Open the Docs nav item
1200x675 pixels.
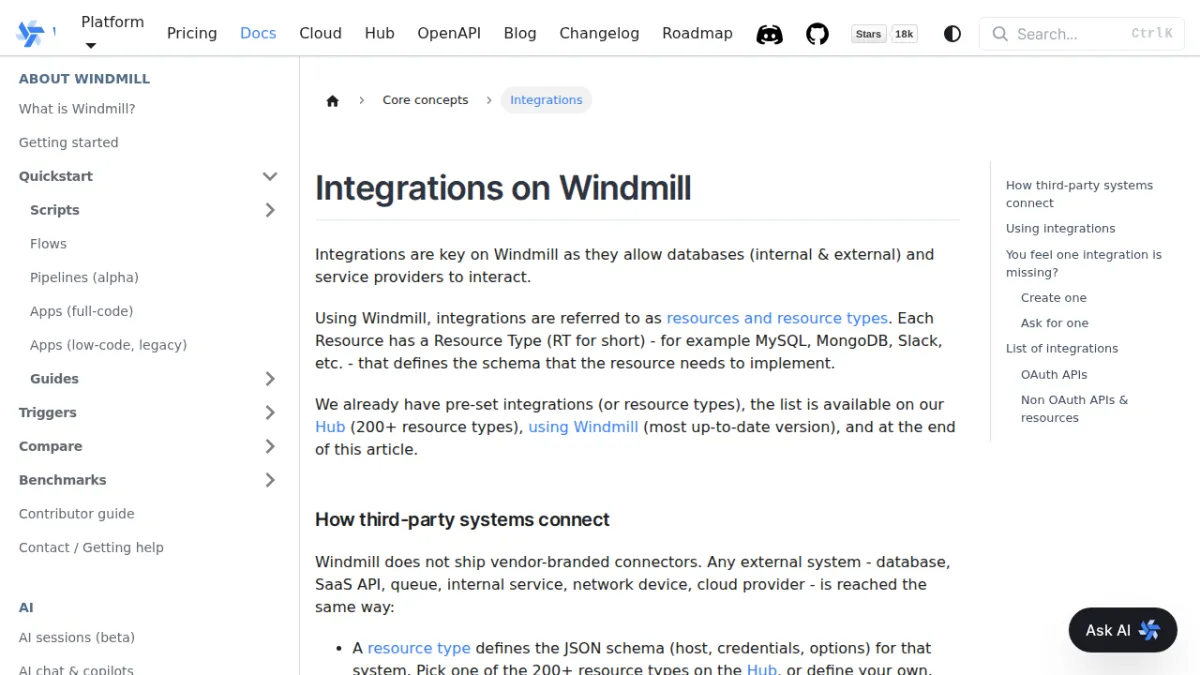(x=258, y=33)
